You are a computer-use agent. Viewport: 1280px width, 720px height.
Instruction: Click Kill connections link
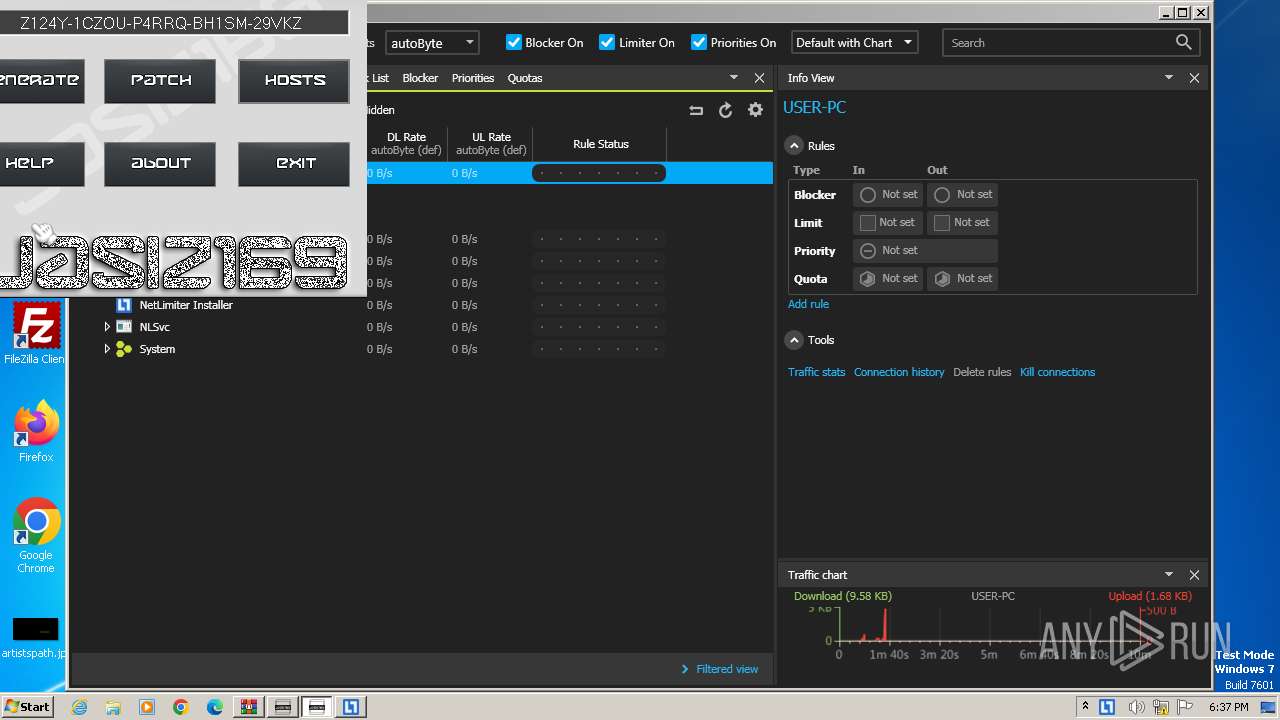[1057, 372]
